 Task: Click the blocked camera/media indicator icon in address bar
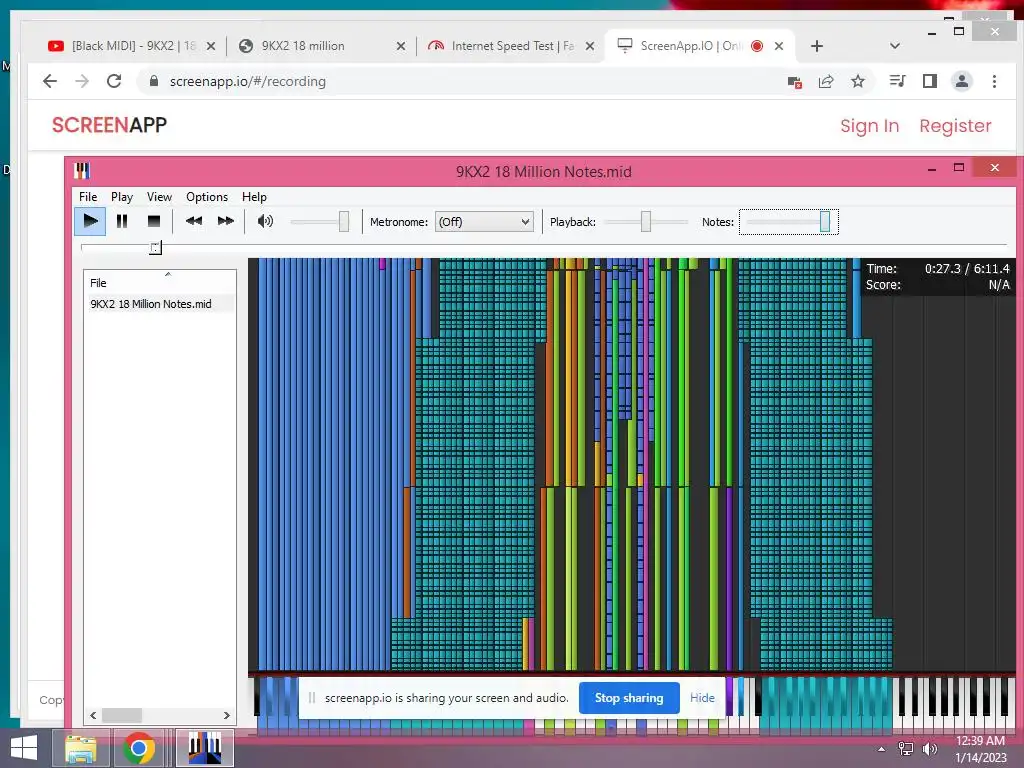(794, 82)
